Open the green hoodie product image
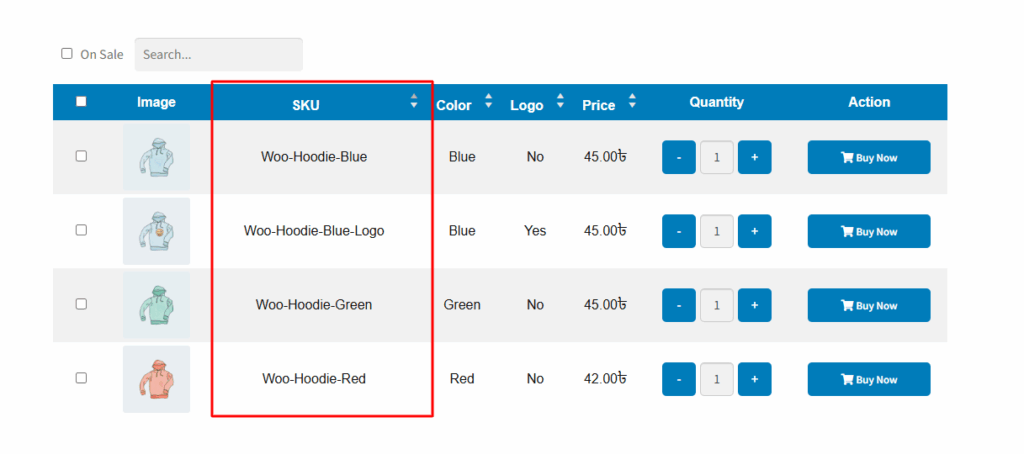 click(156, 305)
